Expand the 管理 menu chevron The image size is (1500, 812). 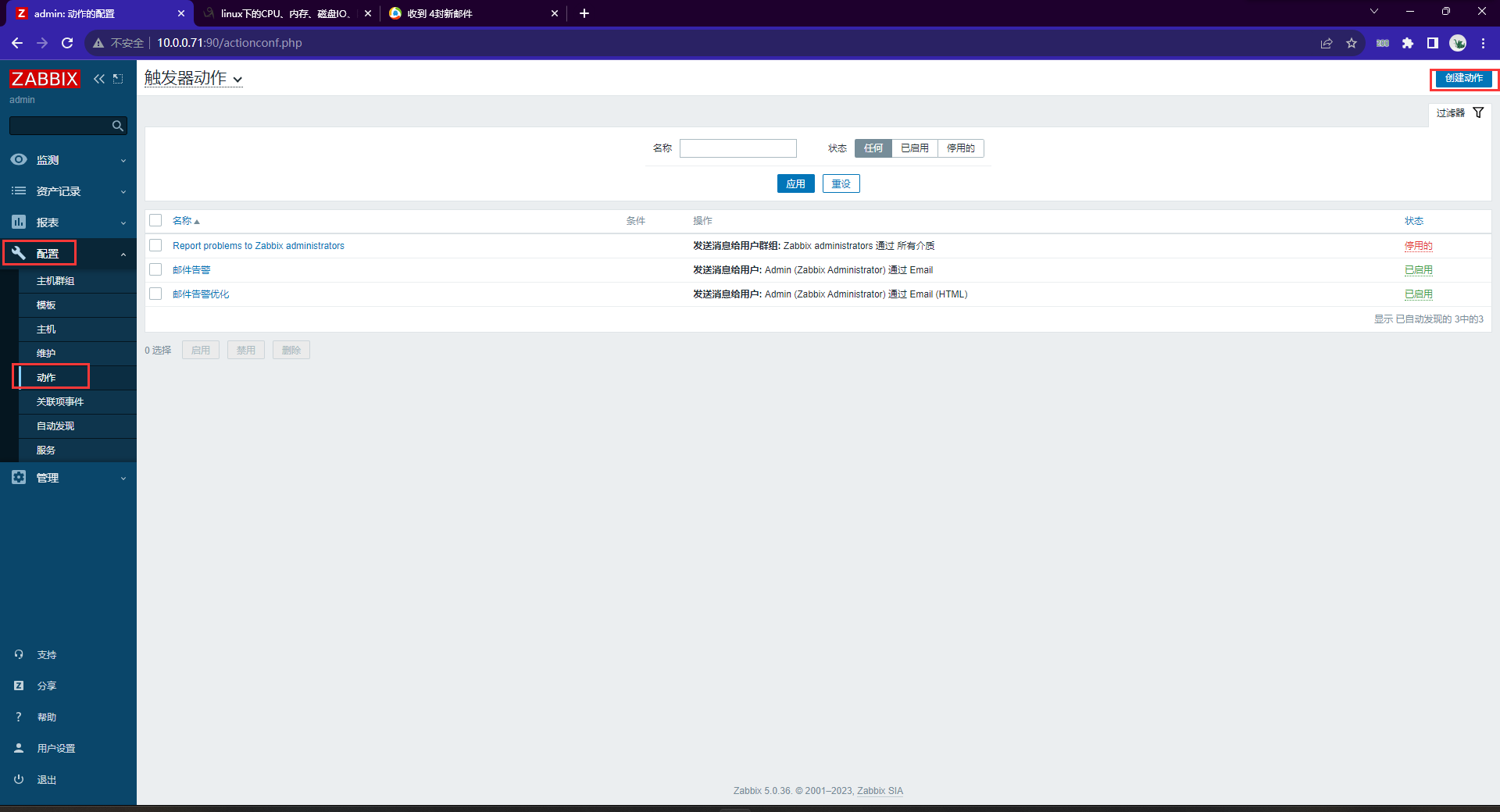click(123, 478)
